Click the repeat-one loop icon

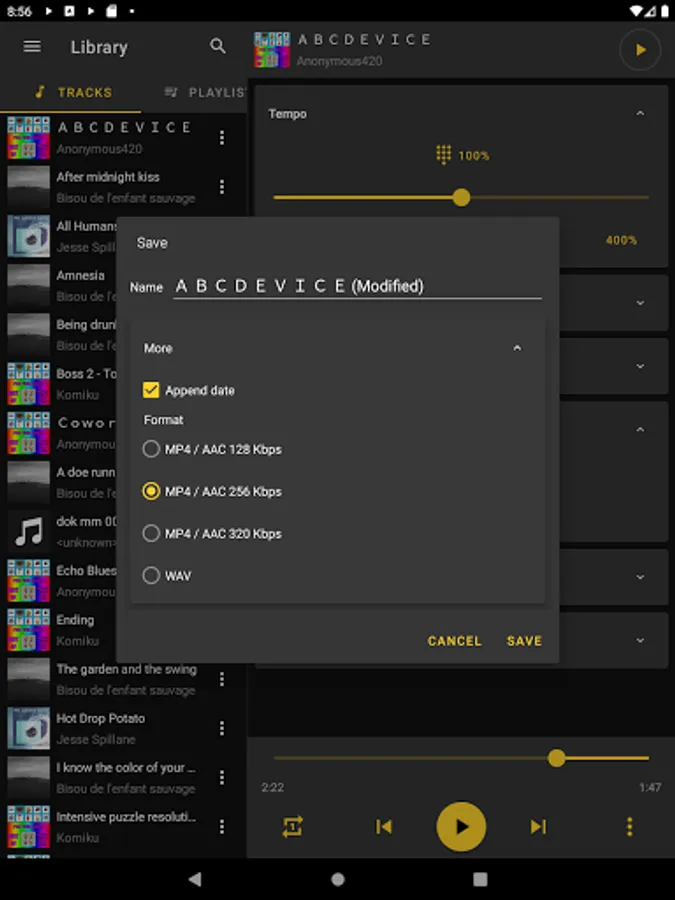292,827
